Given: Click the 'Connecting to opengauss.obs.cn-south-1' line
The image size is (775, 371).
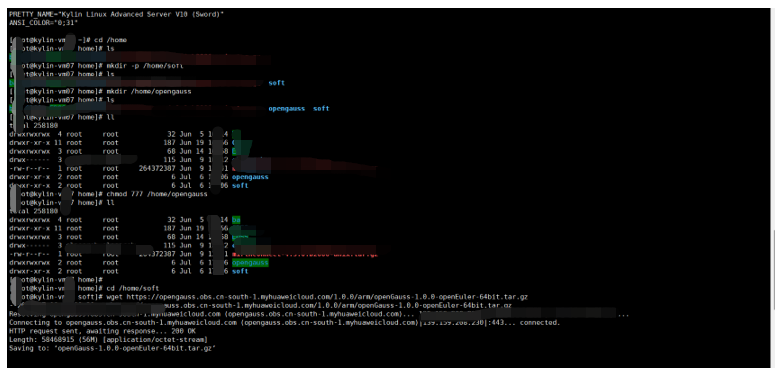Looking at the screenshot, I should pyautogui.click(x=284, y=323).
